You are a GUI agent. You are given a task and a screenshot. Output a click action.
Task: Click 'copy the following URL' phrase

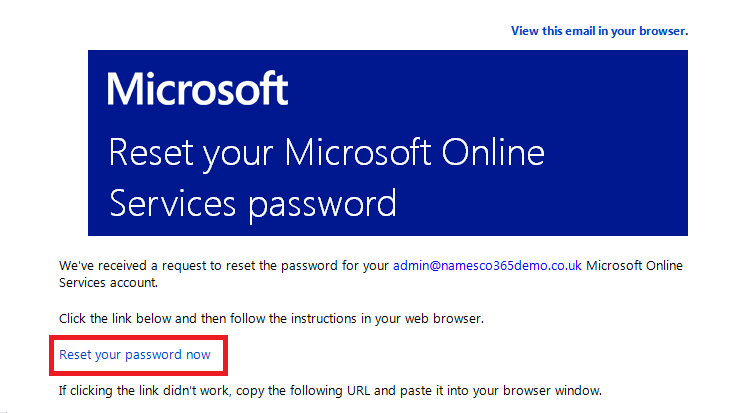[303, 391]
